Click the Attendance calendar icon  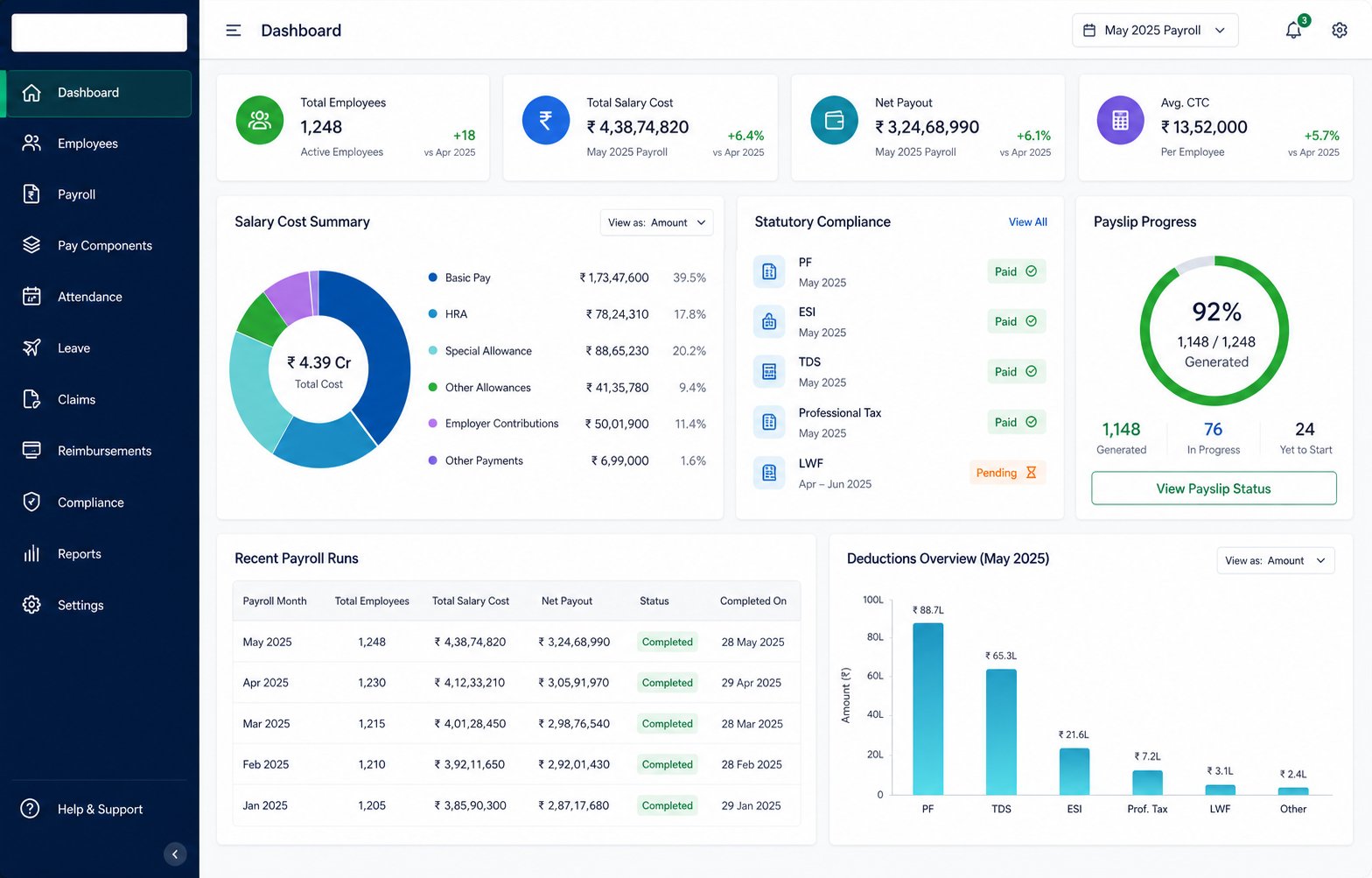[31, 297]
